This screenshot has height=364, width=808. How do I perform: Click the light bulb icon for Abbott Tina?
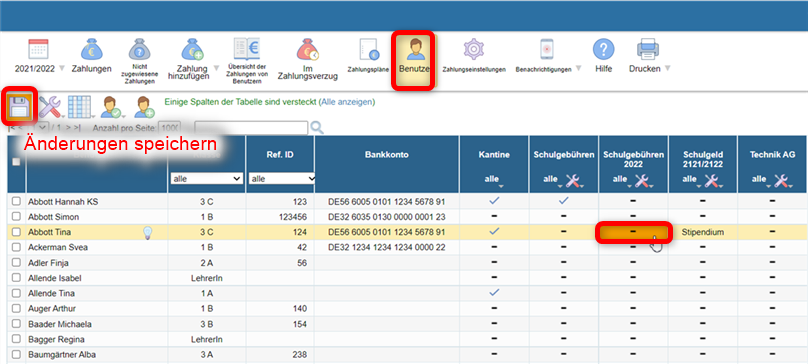[148, 233]
